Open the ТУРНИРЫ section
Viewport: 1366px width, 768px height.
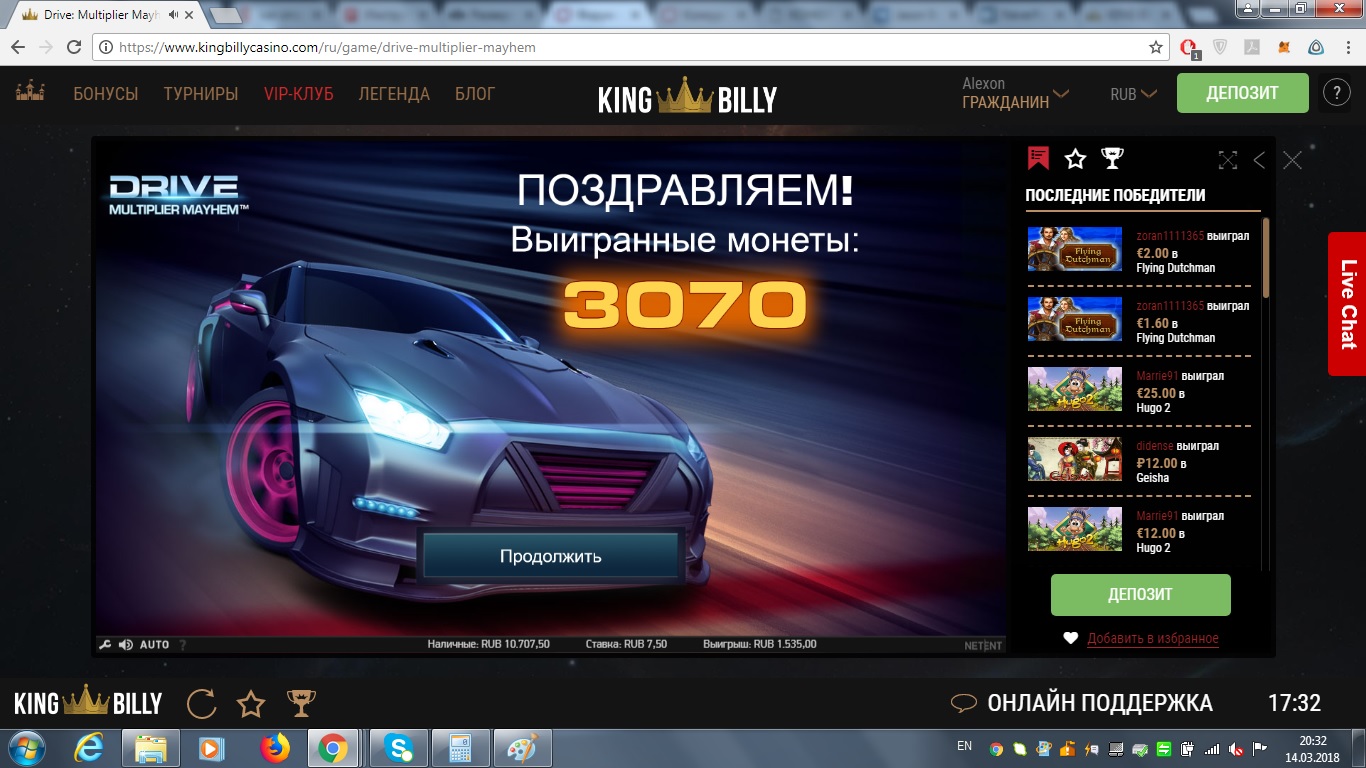tap(201, 94)
